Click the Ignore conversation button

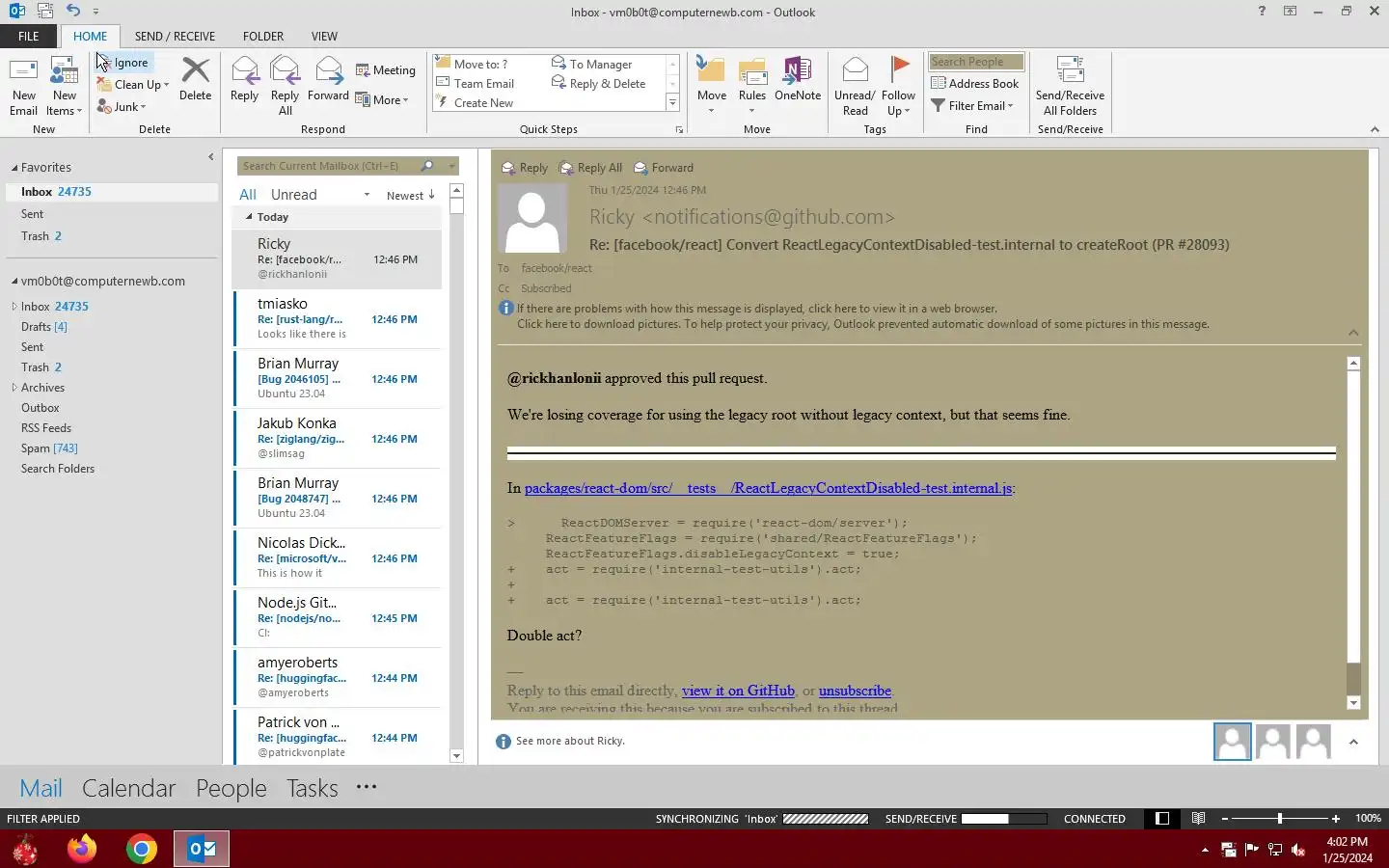point(123,63)
